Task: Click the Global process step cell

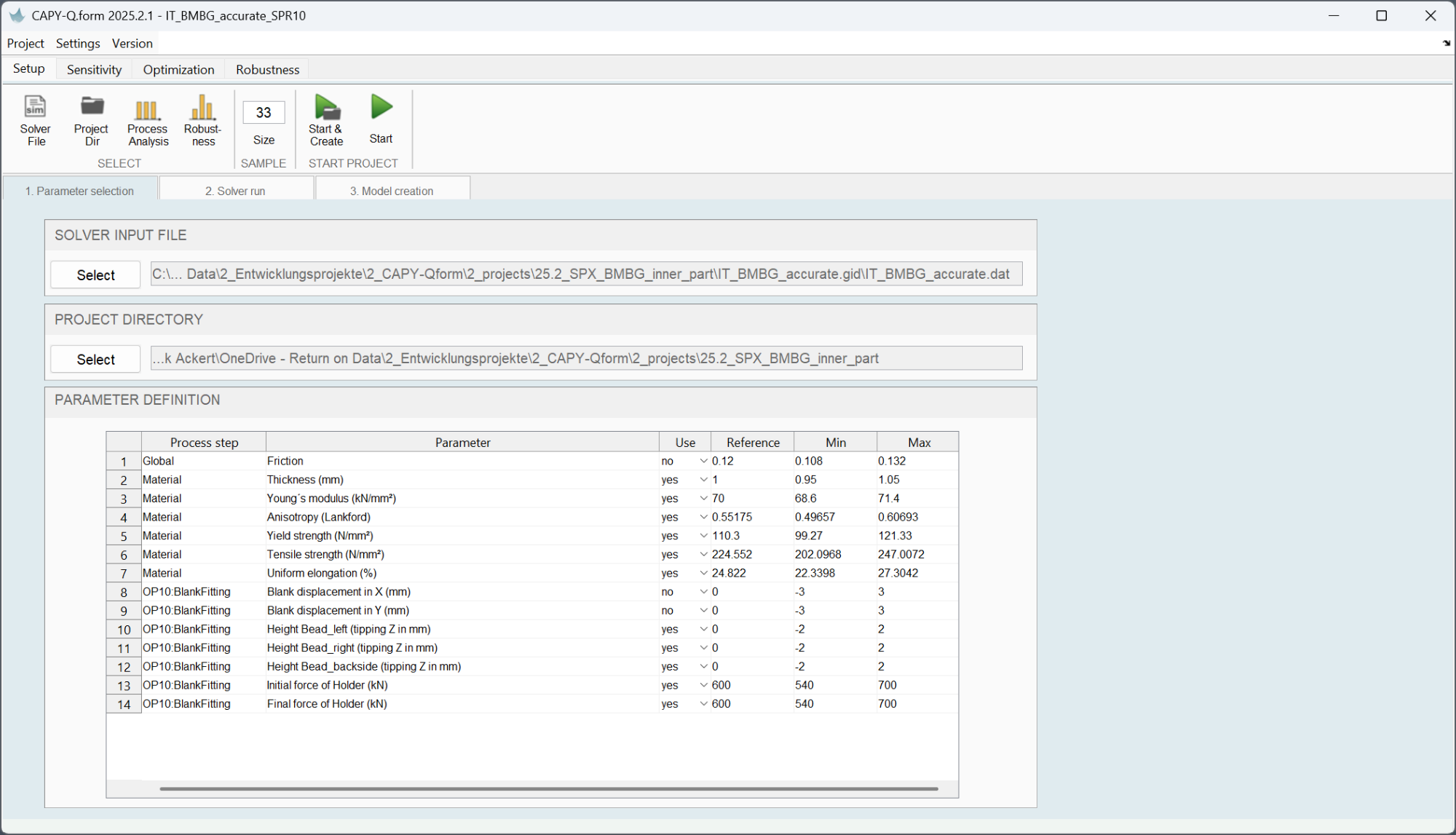Action: pyautogui.click(x=204, y=461)
